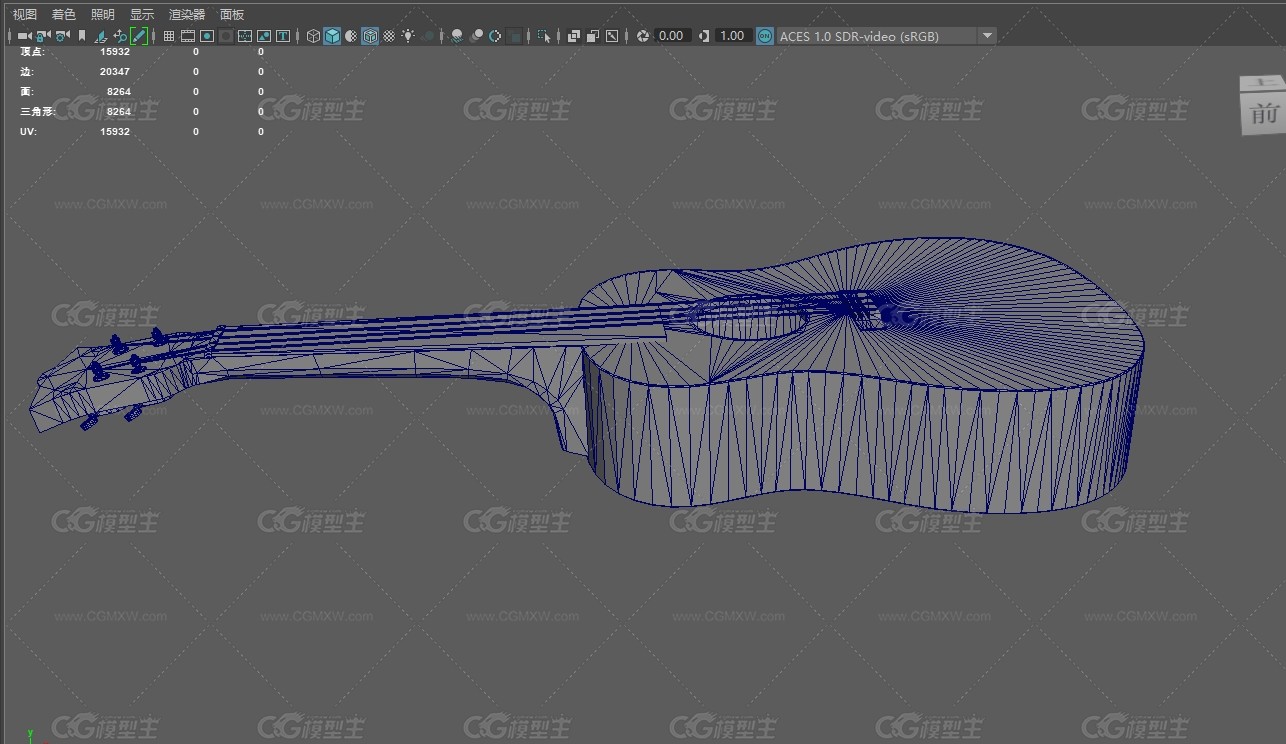Click the Exposure value field 0.00
The image size is (1286, 744).
672,35
